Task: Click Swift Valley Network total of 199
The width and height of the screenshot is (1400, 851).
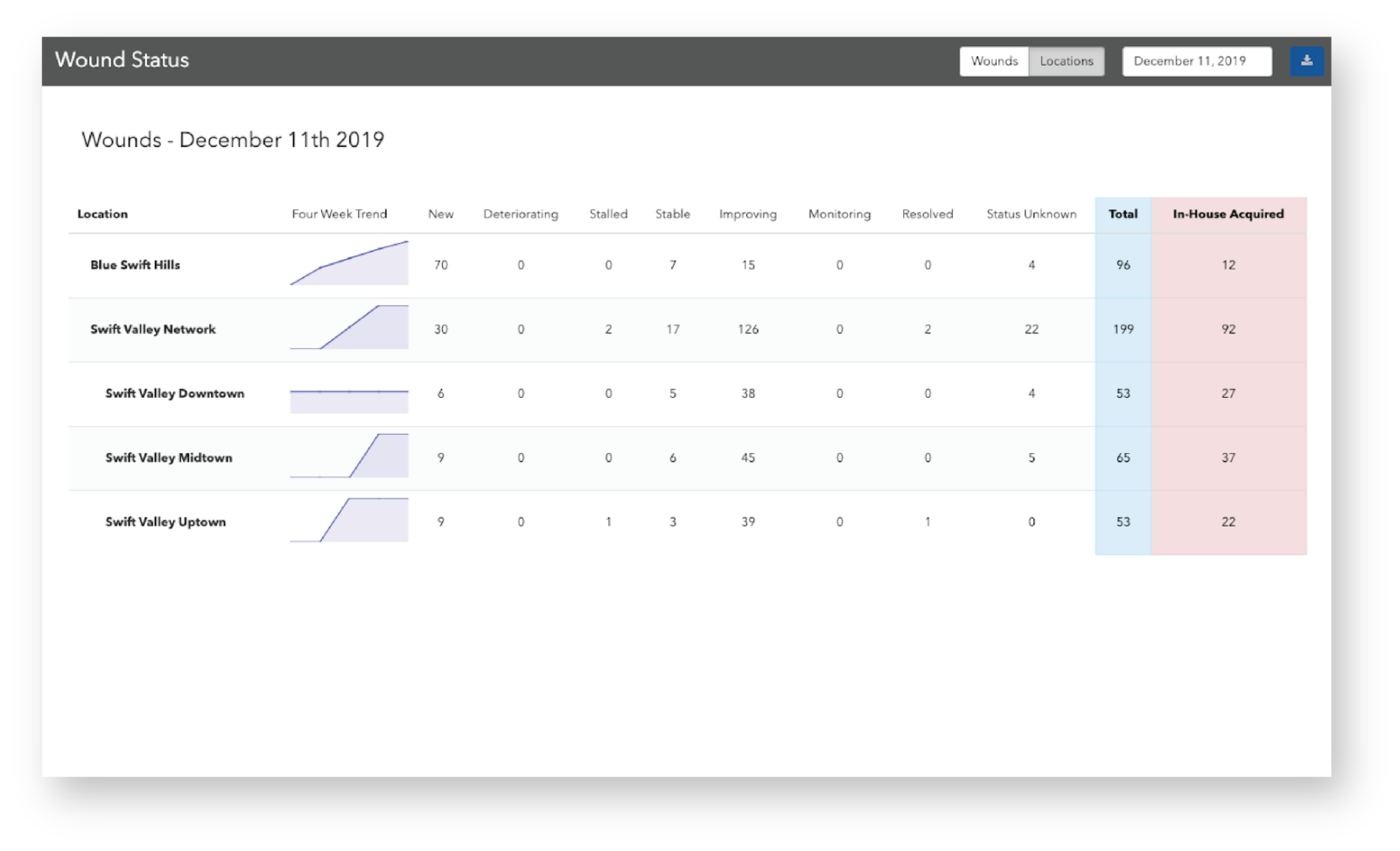Action: (x=1123, y=330)
